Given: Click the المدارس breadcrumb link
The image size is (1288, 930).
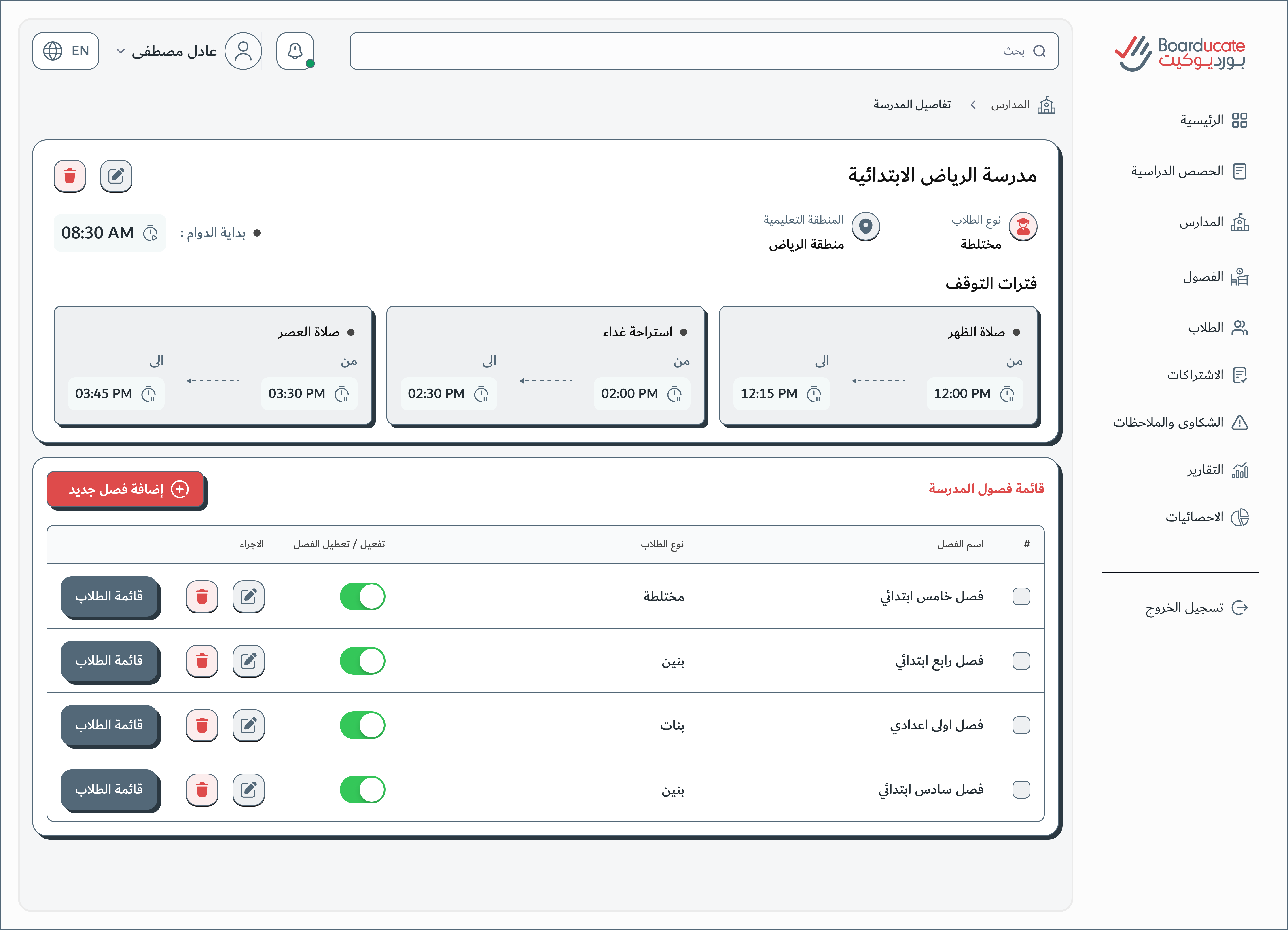Looking at the screenshot, I should click(x=1010, y=105).
